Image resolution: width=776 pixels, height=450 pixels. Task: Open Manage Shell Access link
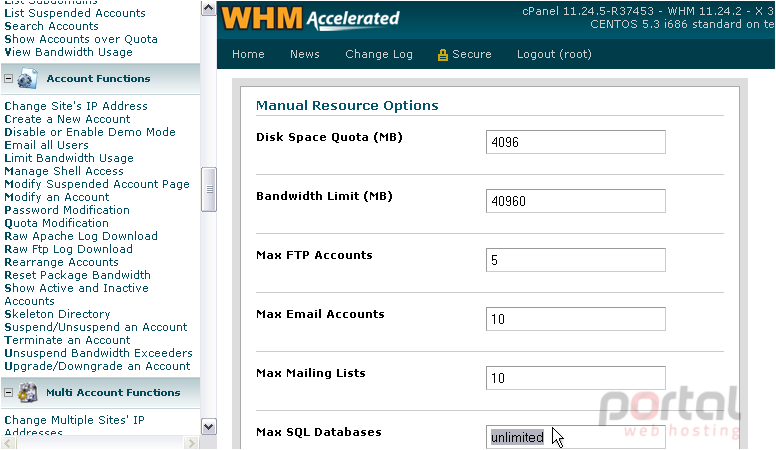click(64, 171)
